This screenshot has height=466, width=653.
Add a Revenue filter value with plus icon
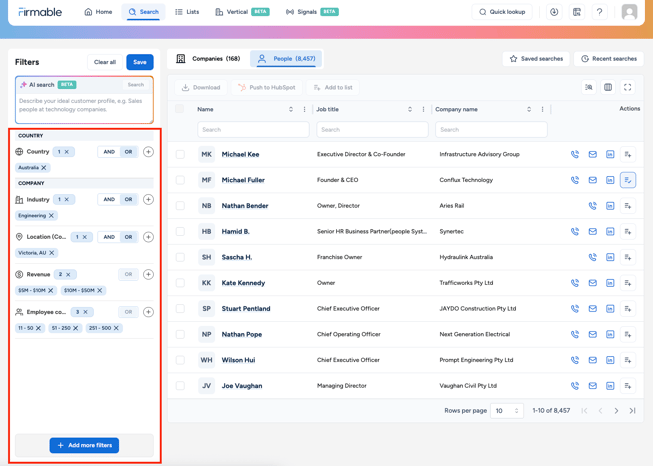[148, 274]
